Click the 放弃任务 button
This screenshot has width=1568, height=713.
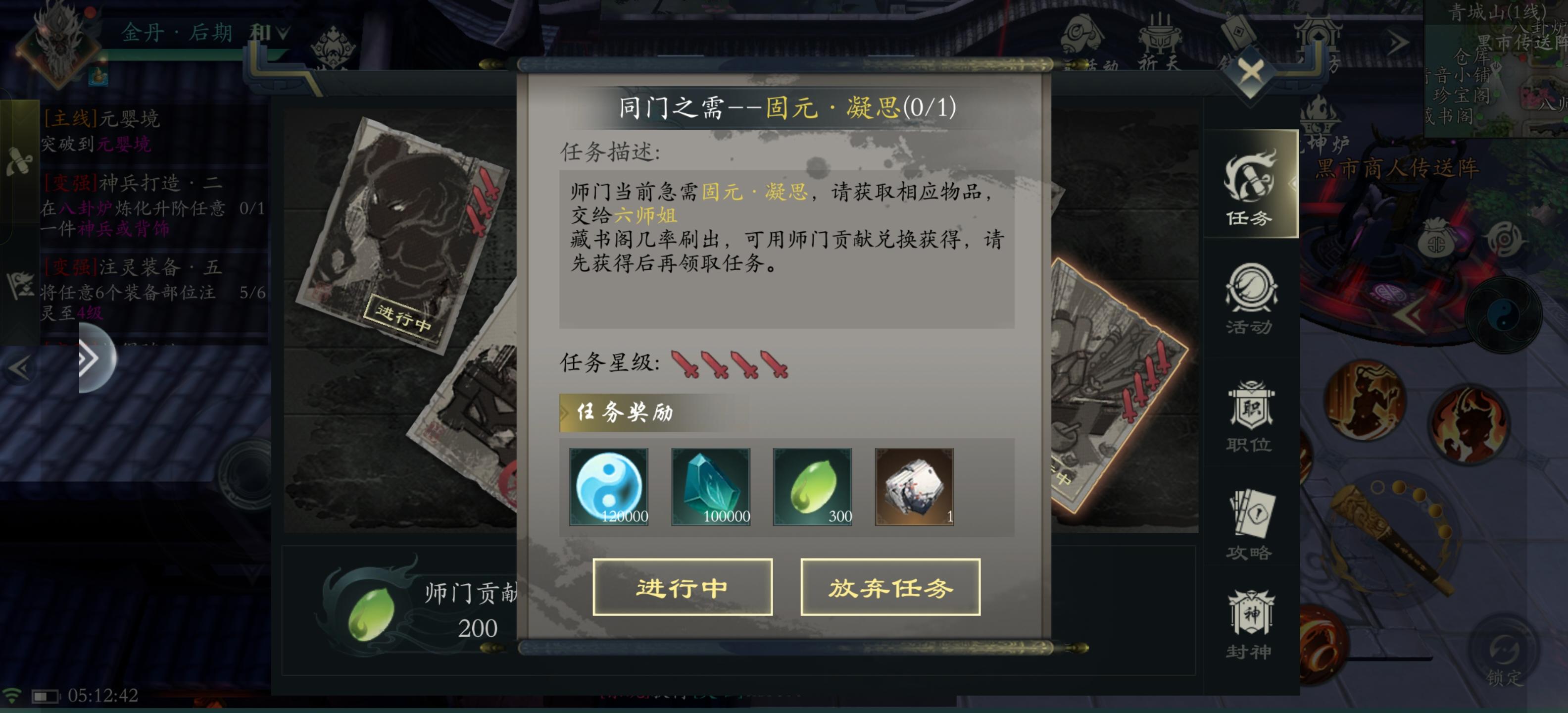[x=890, y=587]
